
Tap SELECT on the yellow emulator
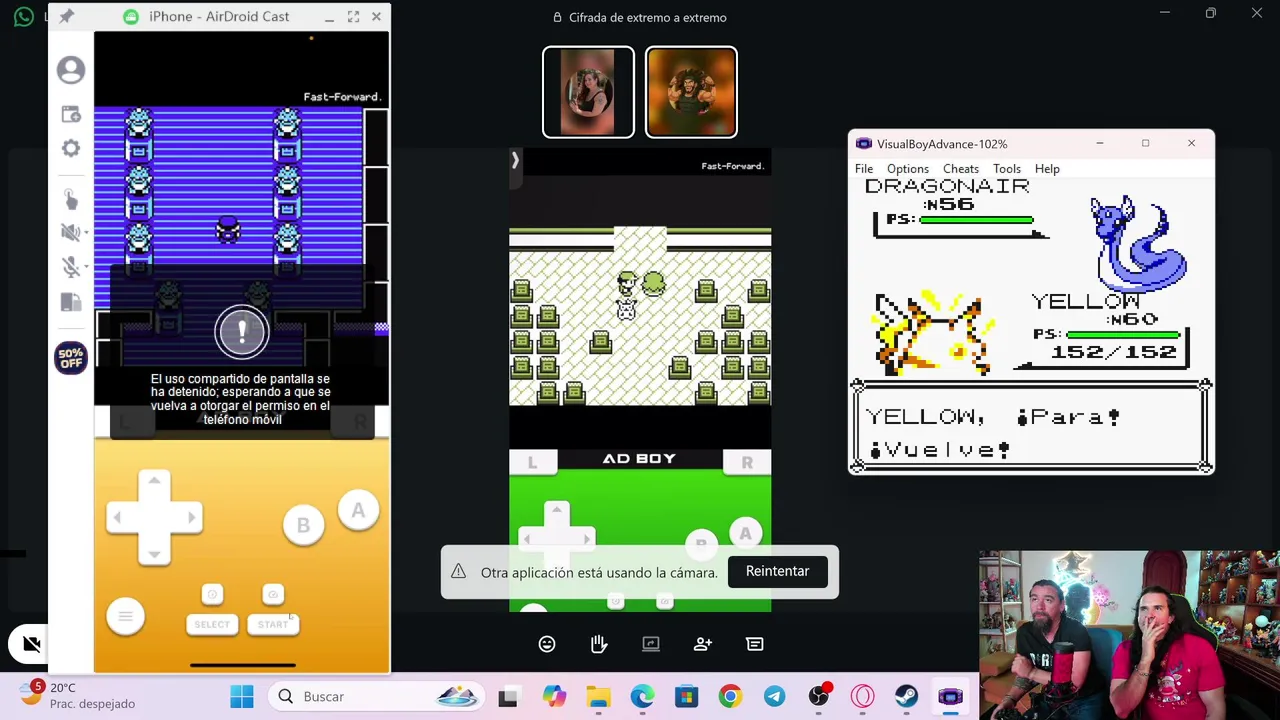coord(212,624)
